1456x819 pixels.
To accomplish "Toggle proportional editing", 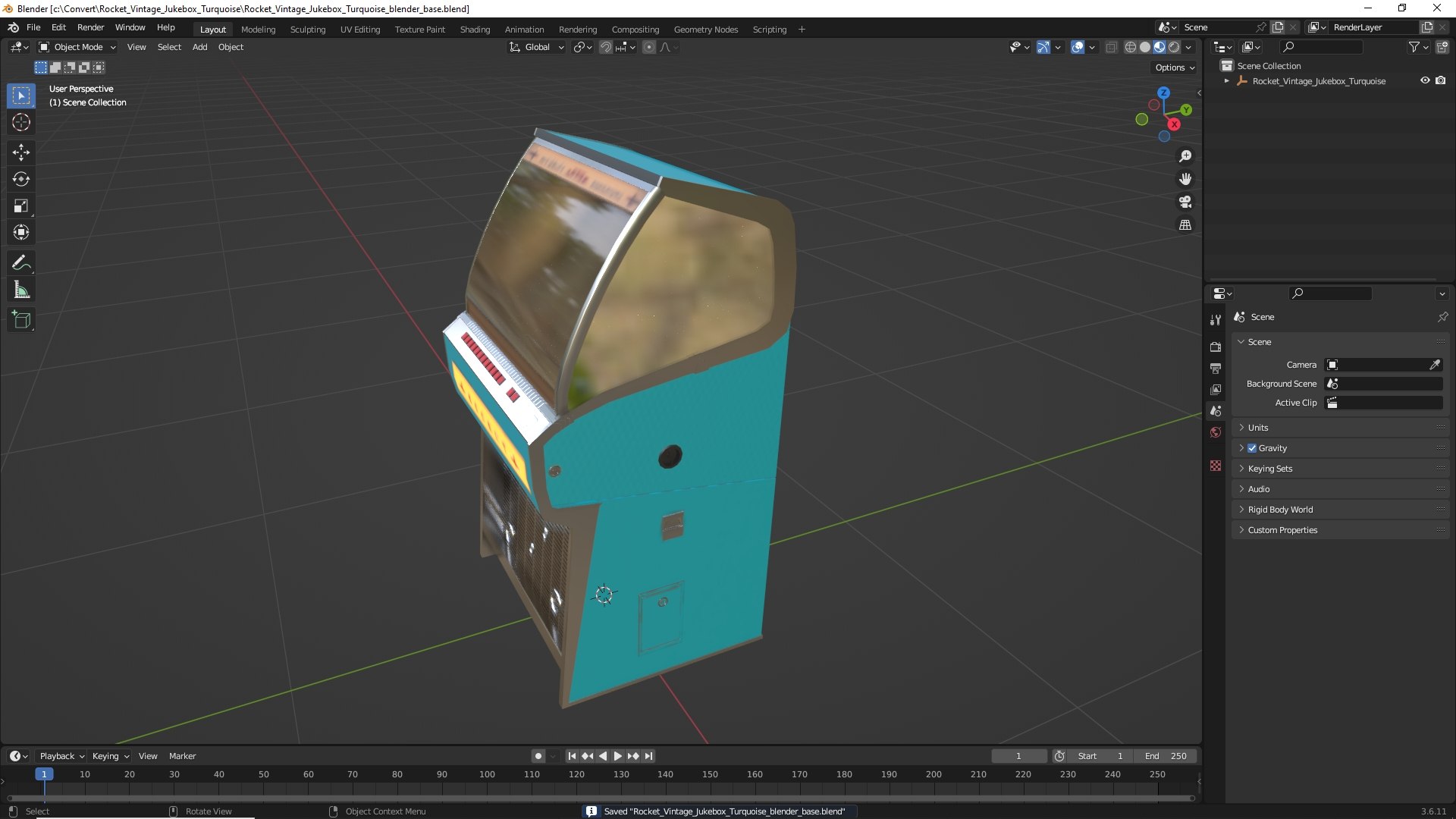I will (649, 47).
